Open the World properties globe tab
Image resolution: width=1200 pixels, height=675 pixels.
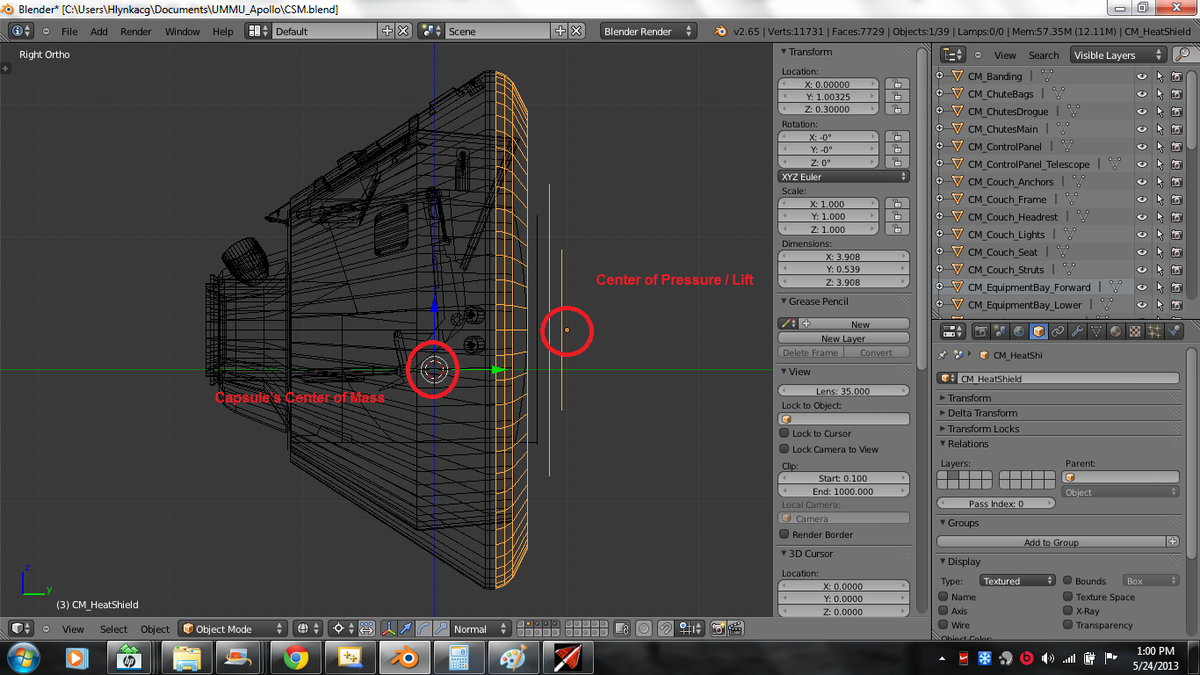[x=1019, y=331]
